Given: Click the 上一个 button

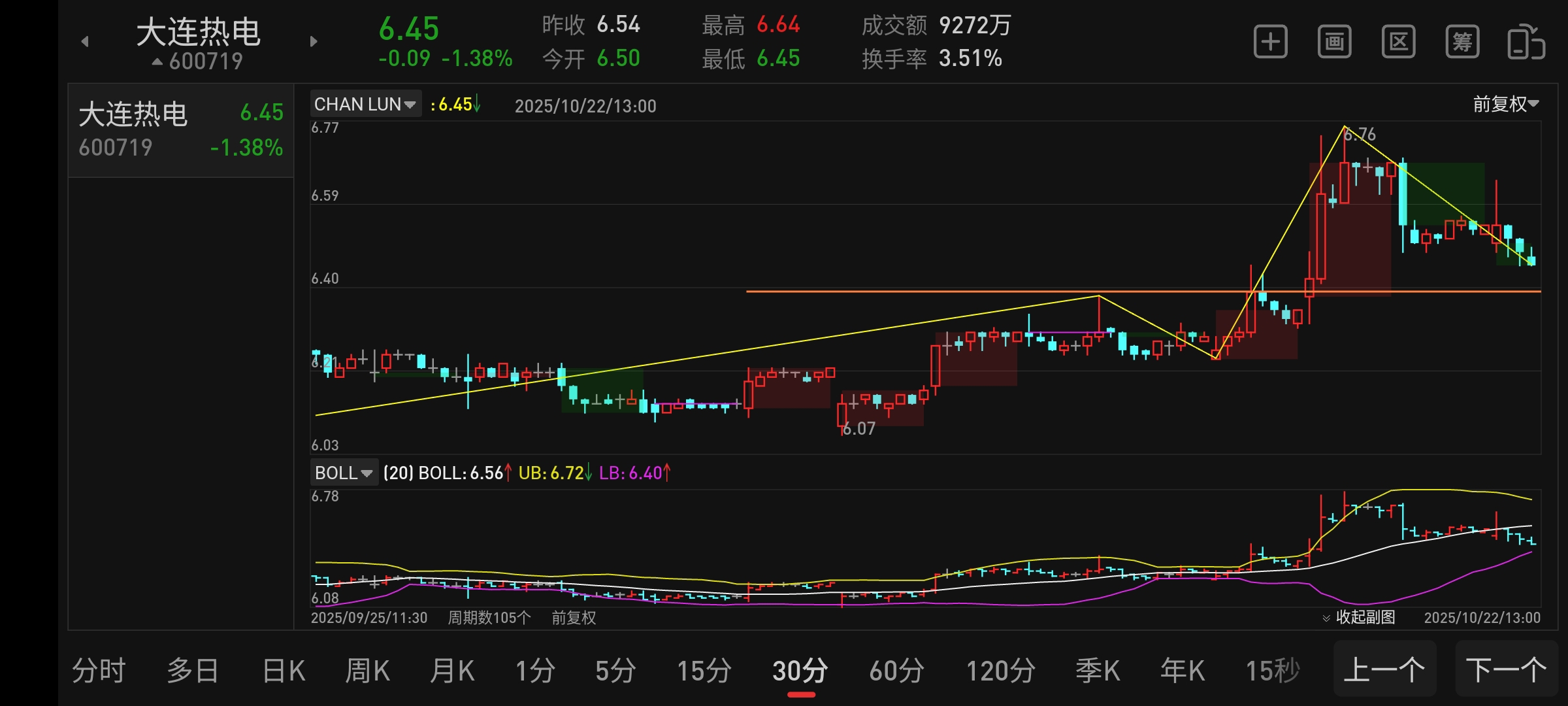Looking at the screenshot, I should pyautogui.click(x=1384, y=670).
